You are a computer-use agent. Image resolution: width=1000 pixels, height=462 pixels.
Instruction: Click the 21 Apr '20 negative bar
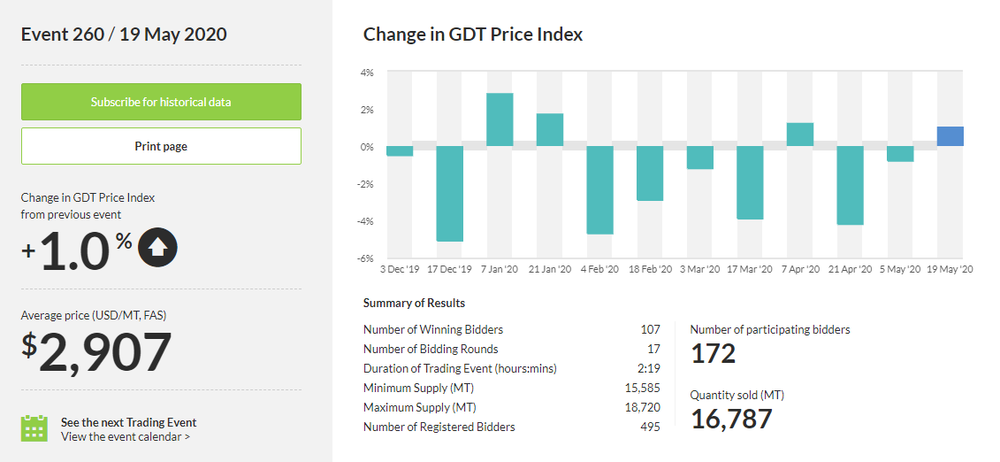pyautogui.click(x=850, y=185)
